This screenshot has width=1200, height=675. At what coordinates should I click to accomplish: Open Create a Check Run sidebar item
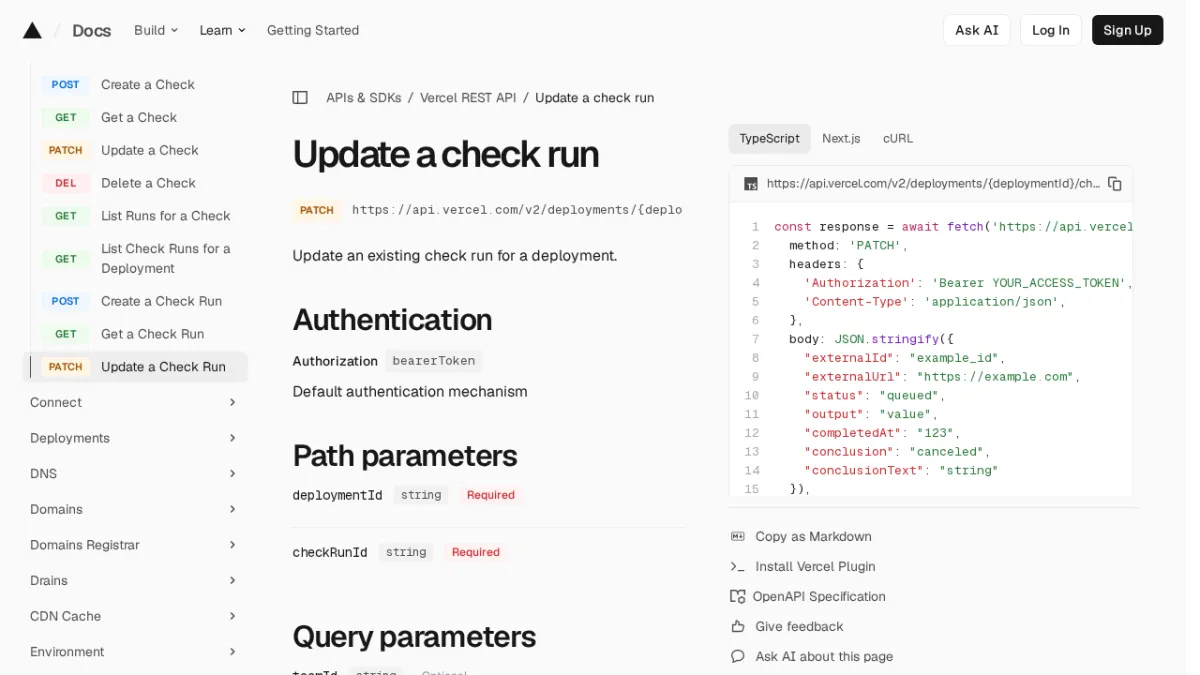[x=161, y=301]
